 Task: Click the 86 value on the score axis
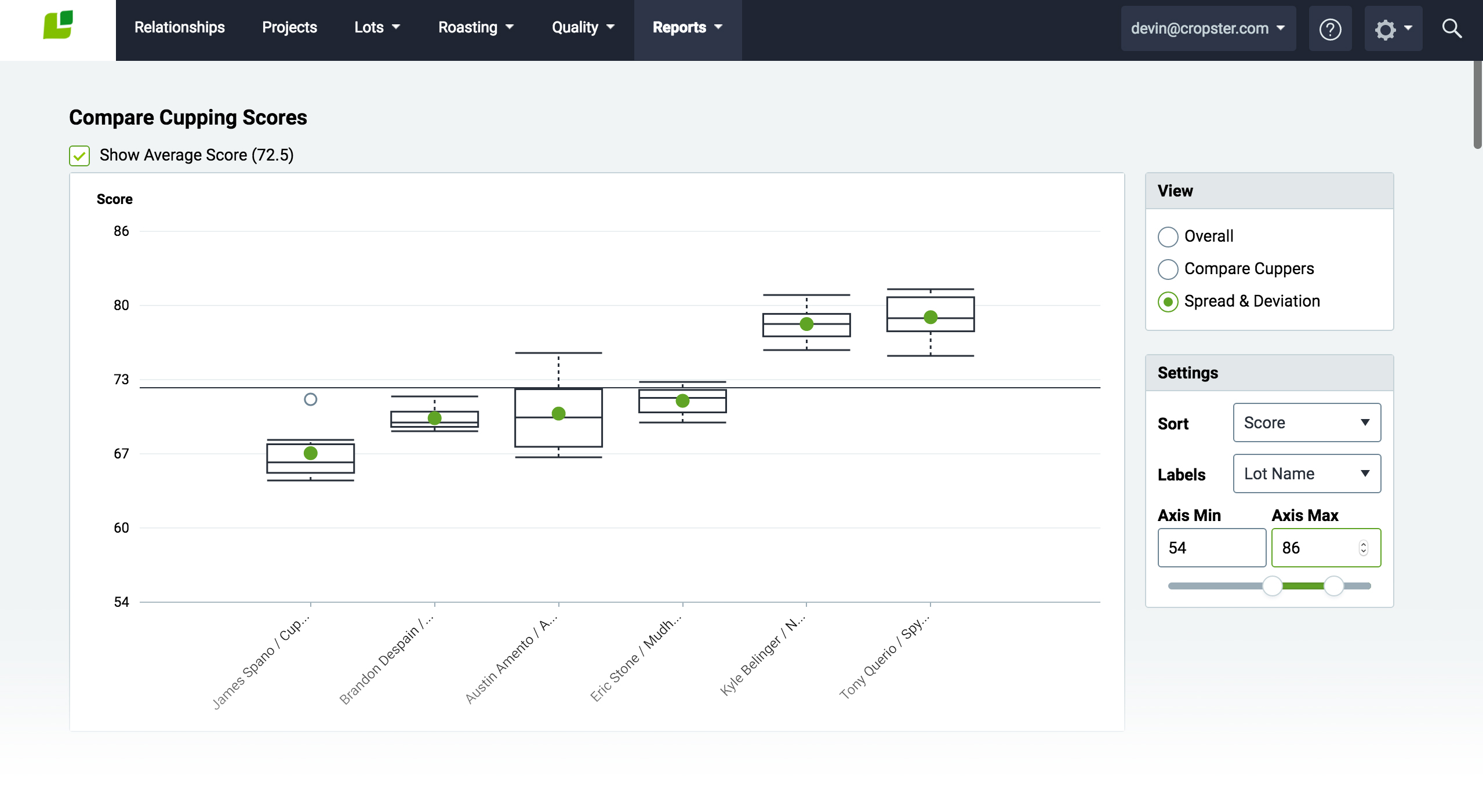point(121,231)
